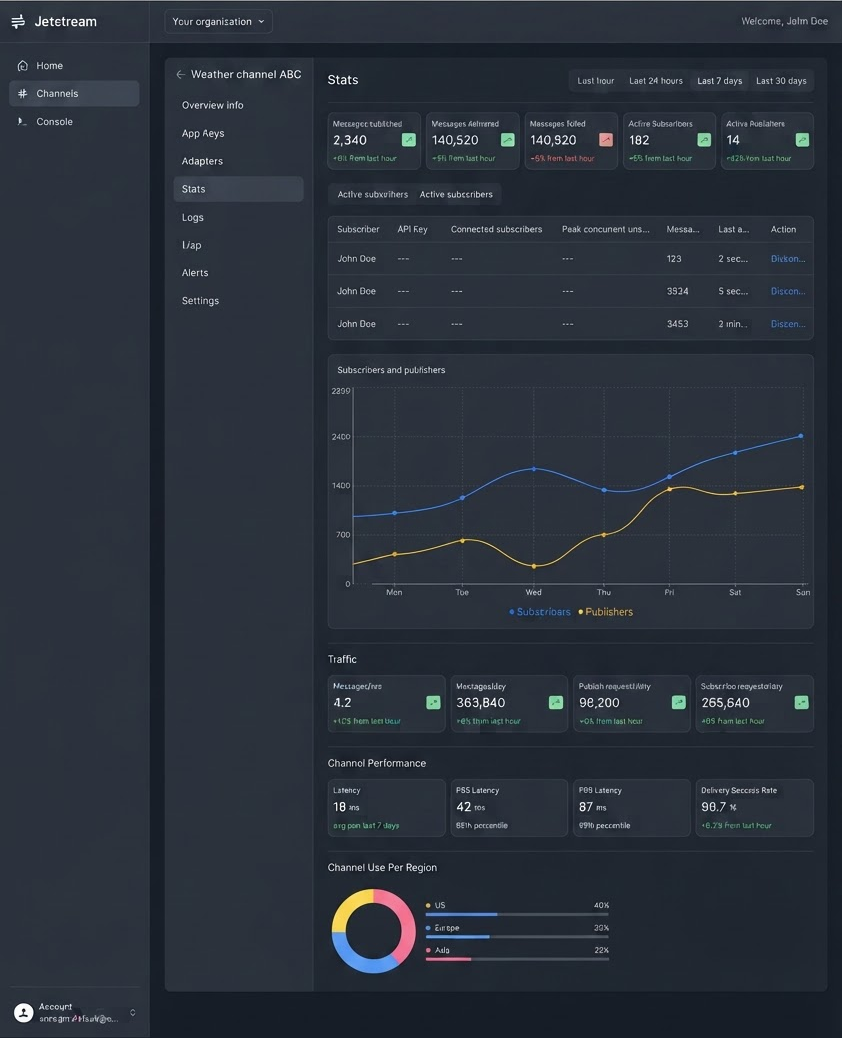Image resolution: width=842 pixels, height=1038 pixels.
Task: Disconnect subscriber with 123 messages
Action: [x=788, y=259]
